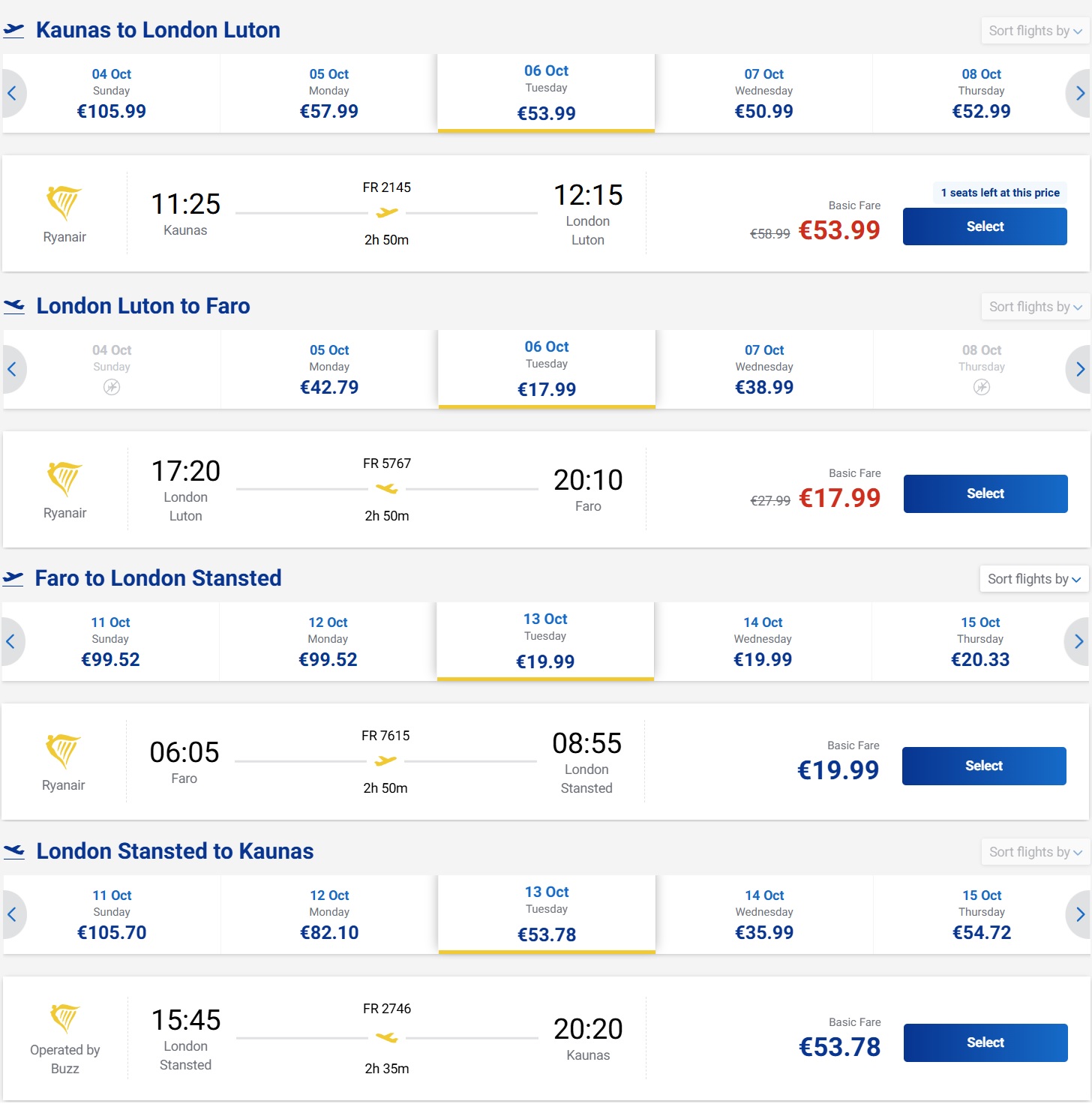Click the Ryanair harp logo on flight FR 2145

pos(64,203)
